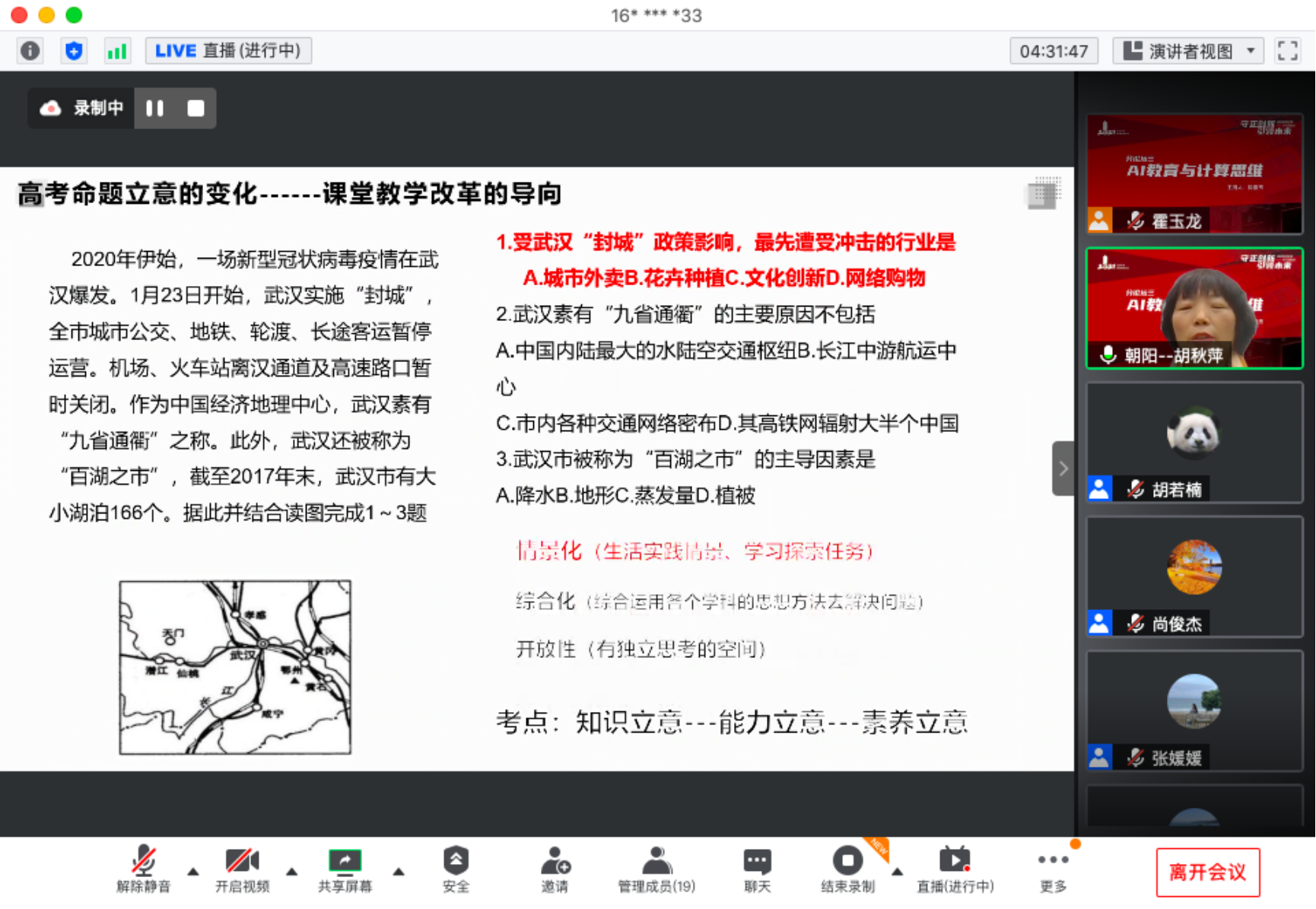The width and height of the screenshot is (1316, 909).
Task: Click the green network signal bars icon
Action: click(117, 51)
